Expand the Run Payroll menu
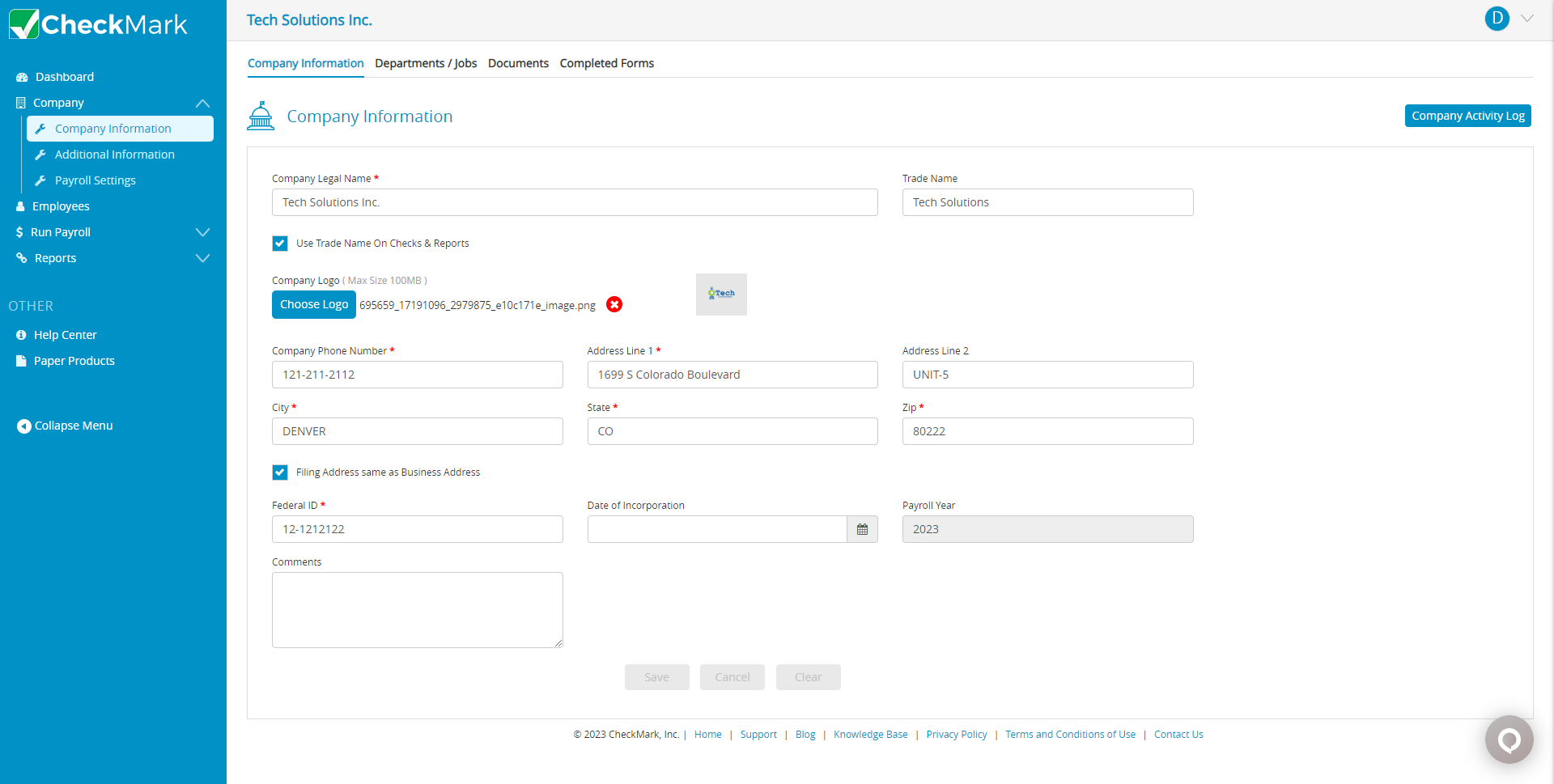The image size is (1554, 784). 202,232
